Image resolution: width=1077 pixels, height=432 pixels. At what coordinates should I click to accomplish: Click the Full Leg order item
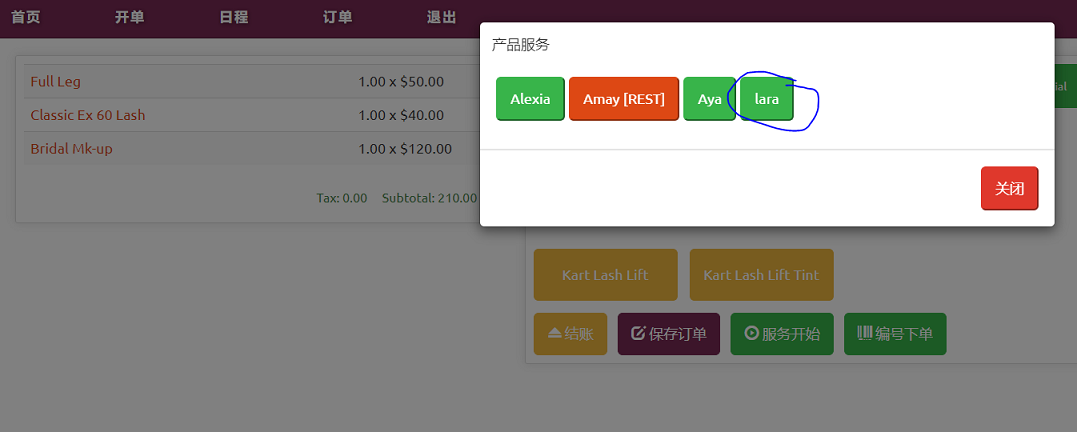tap(56, 81)
